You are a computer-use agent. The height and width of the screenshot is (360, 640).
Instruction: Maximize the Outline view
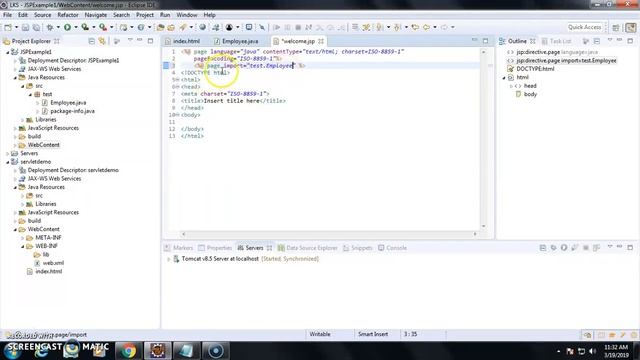point(630,41)
